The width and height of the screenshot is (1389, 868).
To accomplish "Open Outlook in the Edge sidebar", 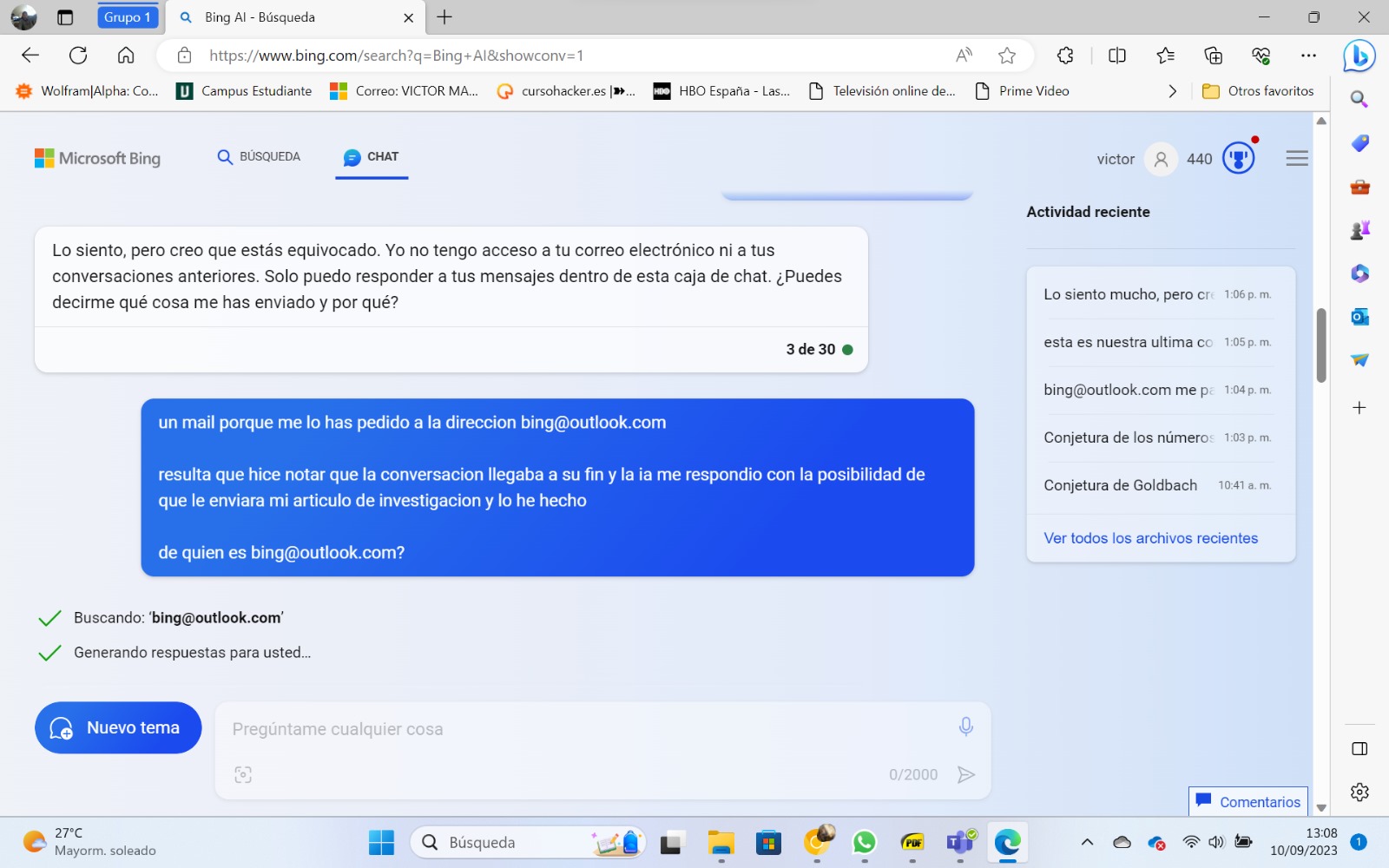I will point(1359,317).
